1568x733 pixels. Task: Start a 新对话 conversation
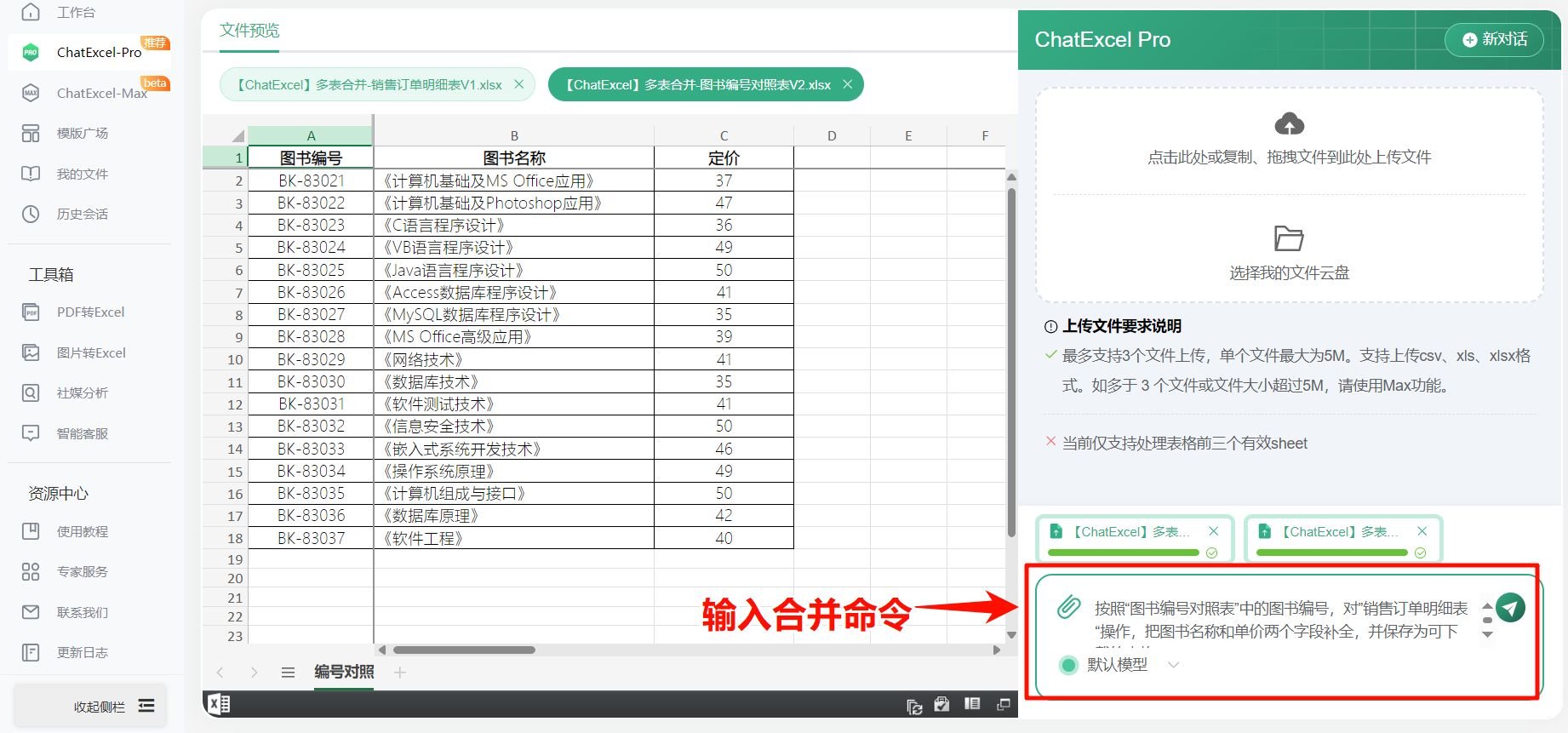1494,39
